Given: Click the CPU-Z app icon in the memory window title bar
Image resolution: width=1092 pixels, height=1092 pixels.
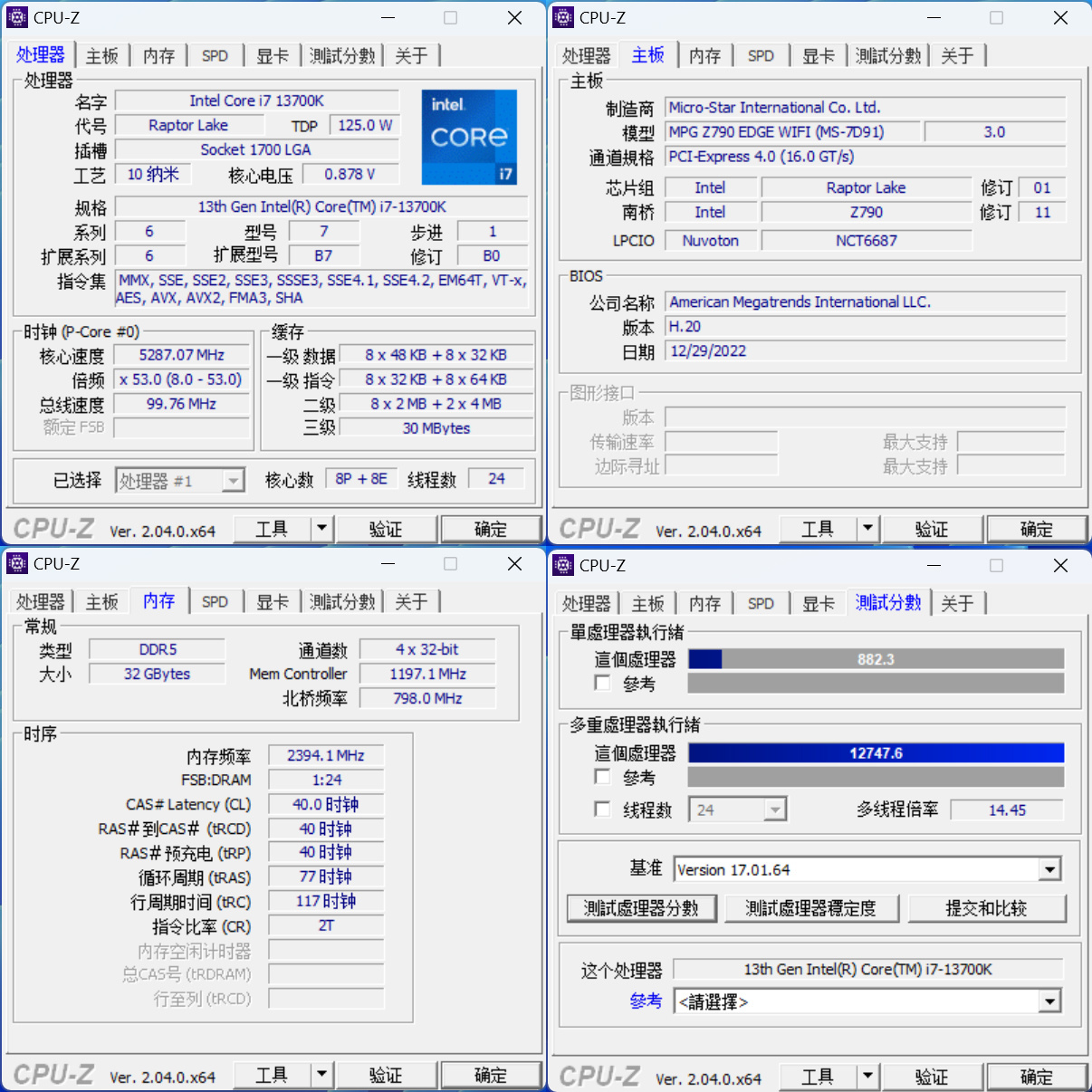Looking at the screenshot, I should point(17,563).
